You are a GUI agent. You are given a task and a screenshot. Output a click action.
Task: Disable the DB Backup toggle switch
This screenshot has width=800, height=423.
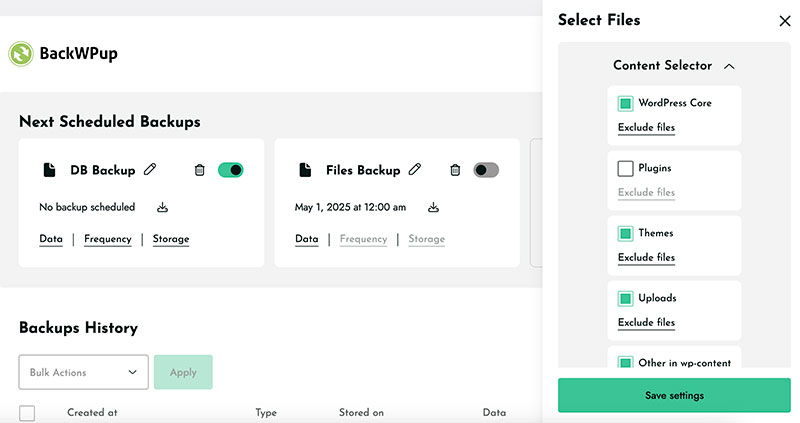[x=231, y=170]
